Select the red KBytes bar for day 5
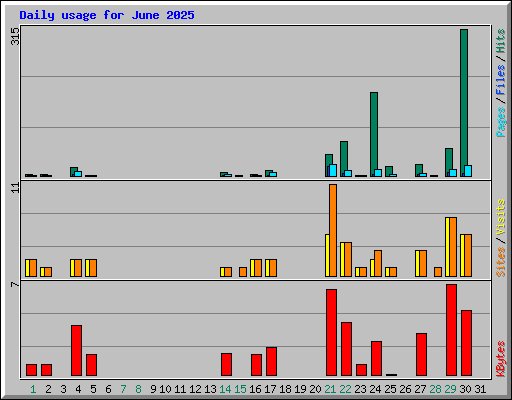The height and width of the screenshot is (400, 512). (x=91, y=365)
